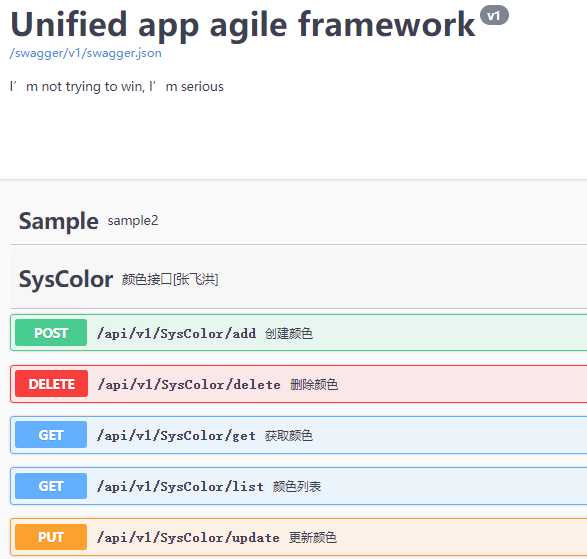Click the orange PUT method badge
Screen dimensions: 587x559
tap(51, 537)
